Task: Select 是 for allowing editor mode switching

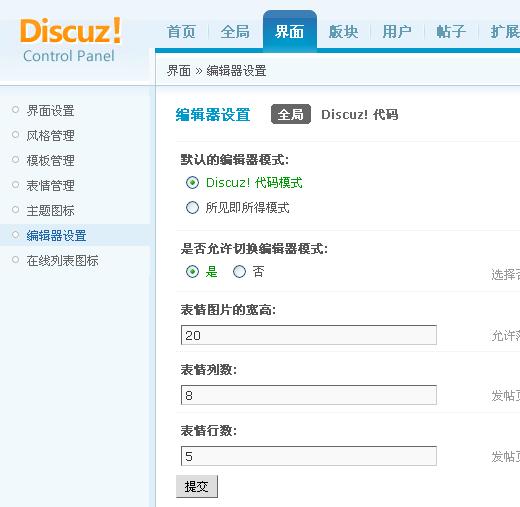Action: point(192,272)
